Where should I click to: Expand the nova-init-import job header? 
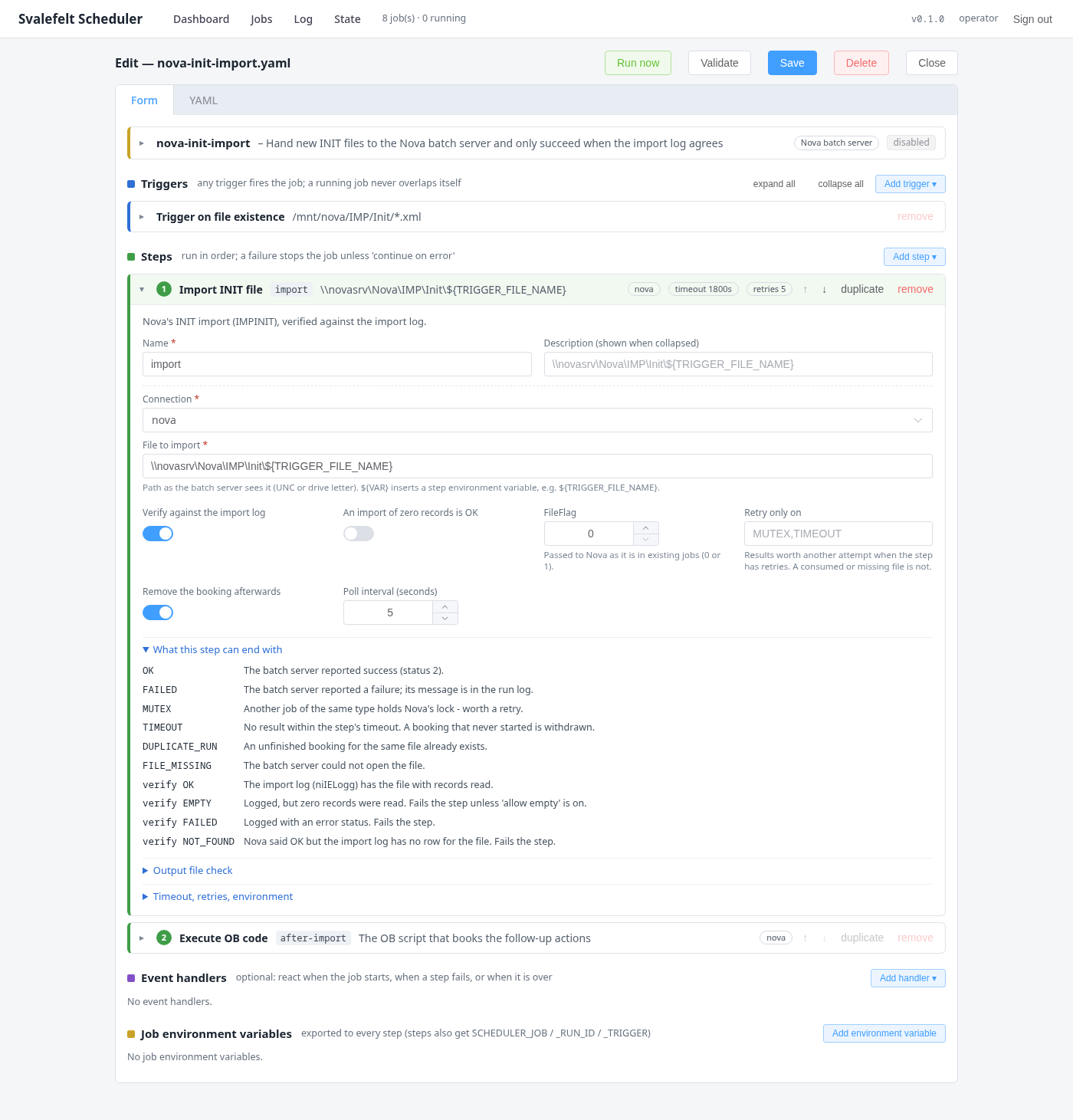point(142,143)
